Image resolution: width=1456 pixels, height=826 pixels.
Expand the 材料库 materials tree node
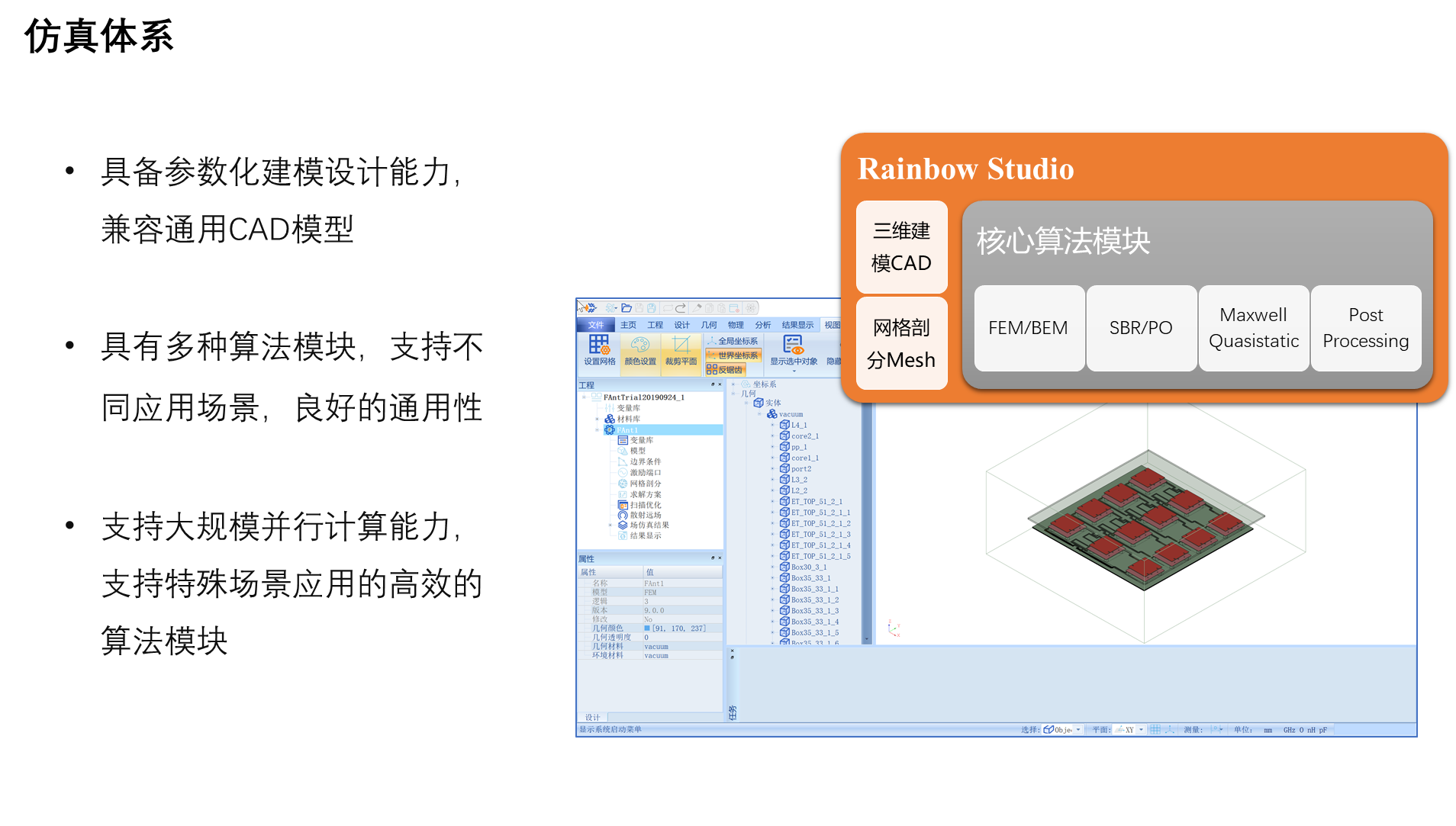tap(597, 419)
